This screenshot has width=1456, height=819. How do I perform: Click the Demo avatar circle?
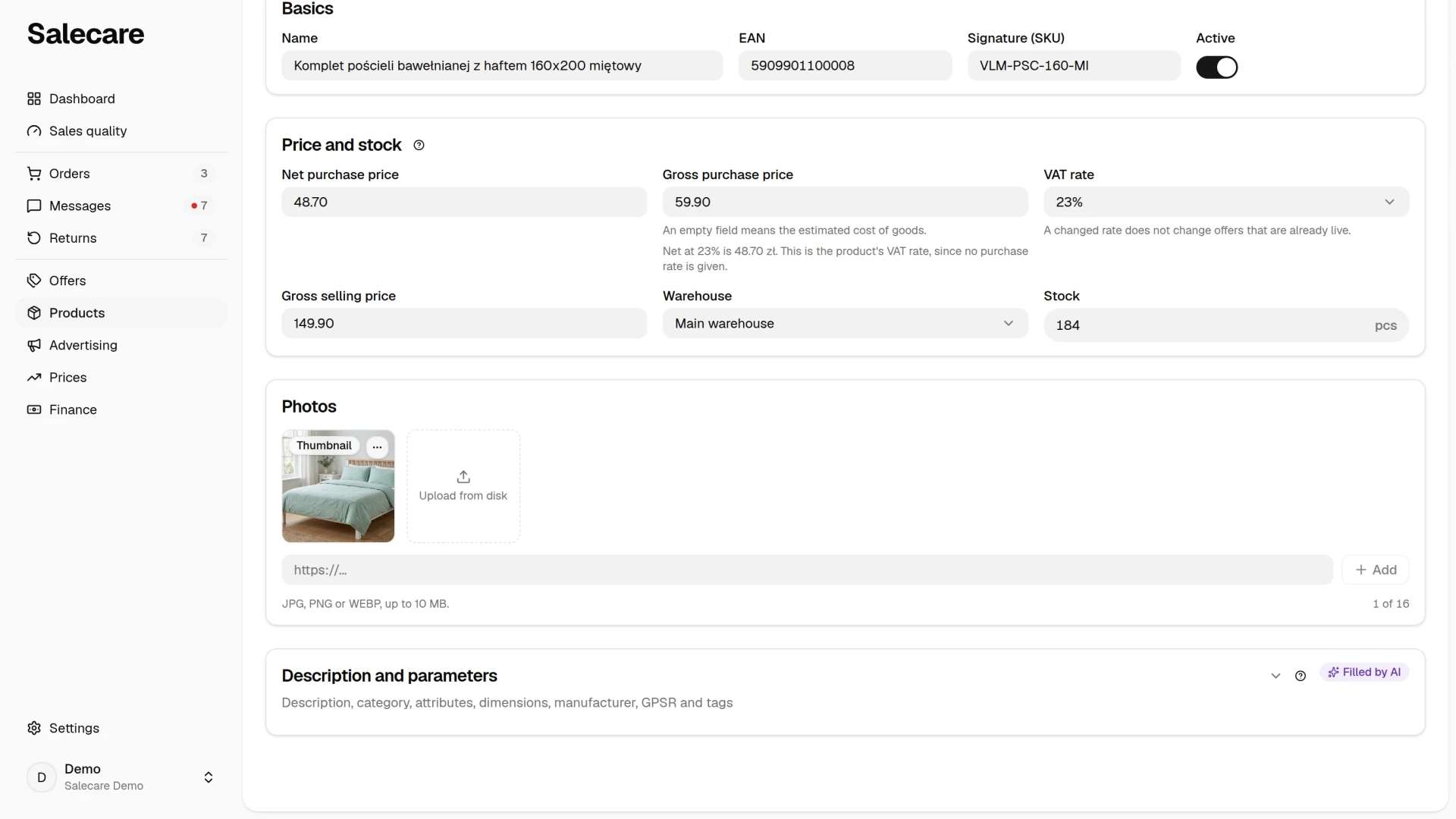[x=42, y=777]
